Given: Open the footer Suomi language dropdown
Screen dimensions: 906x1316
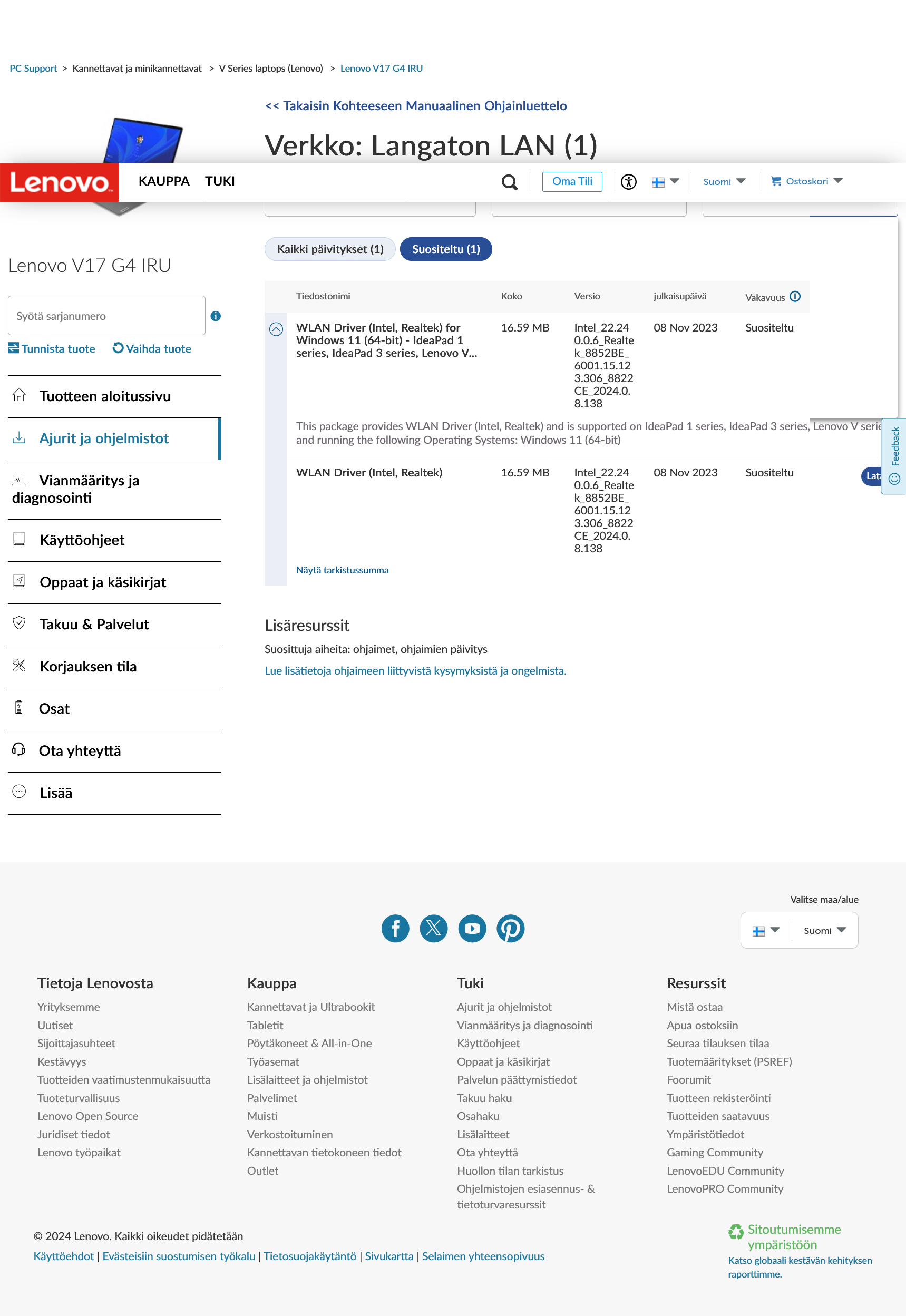Looking at the screenshot, I should (x=825, y=931).
